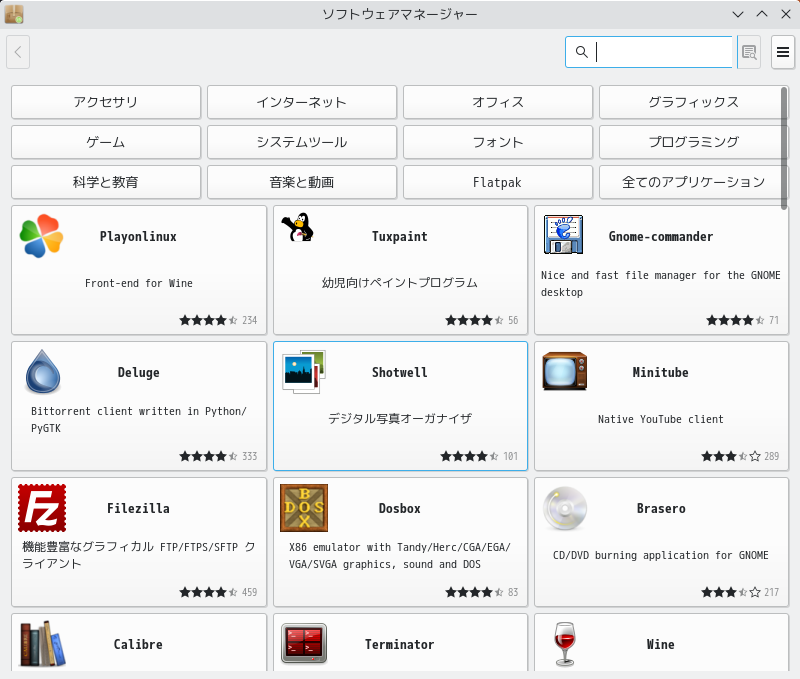Click the Terminator red terminal icon
This screenshot has height=679, width=800.
point(304,643)
